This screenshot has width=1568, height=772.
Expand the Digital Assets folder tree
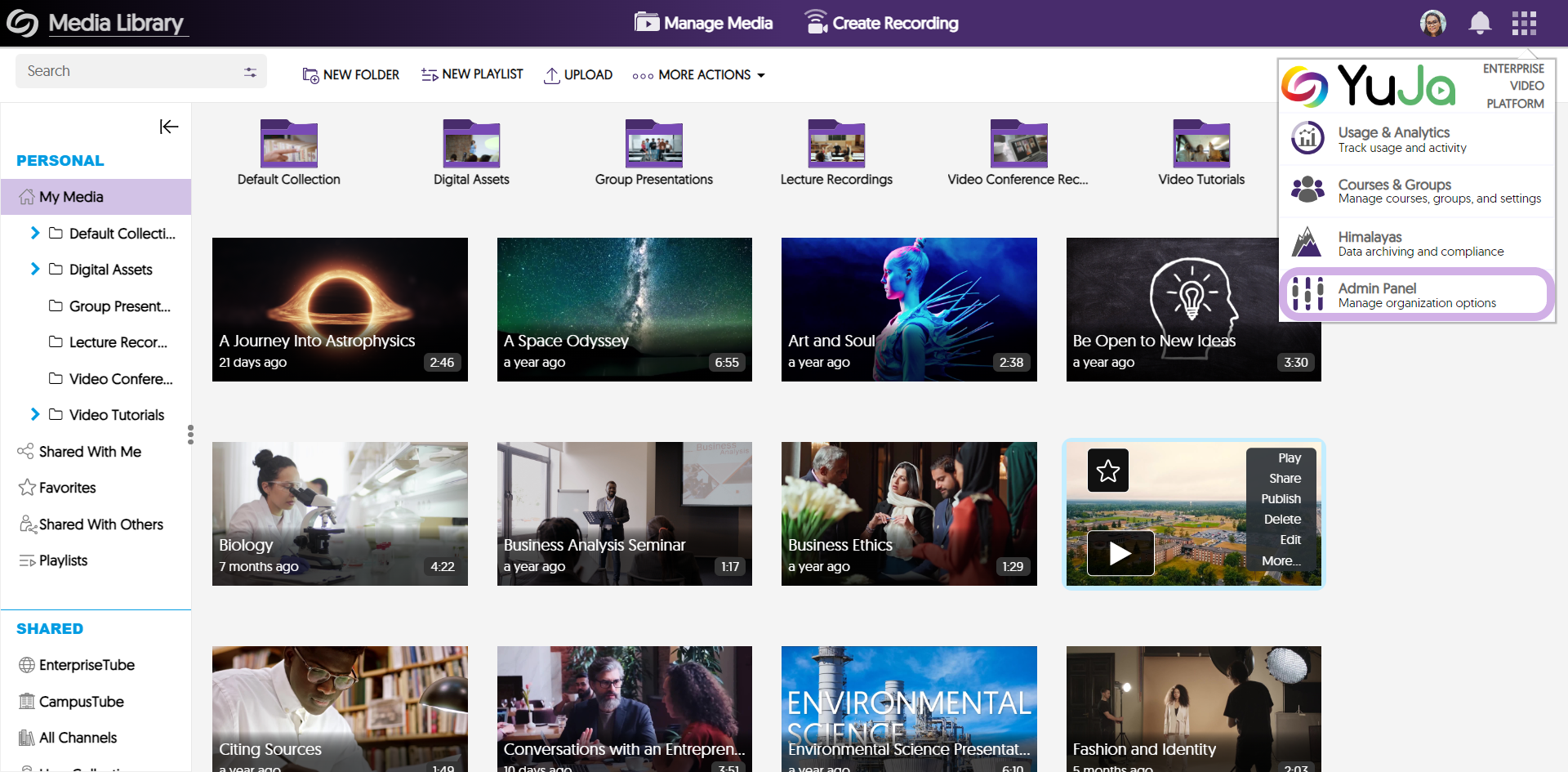[35, 269]
